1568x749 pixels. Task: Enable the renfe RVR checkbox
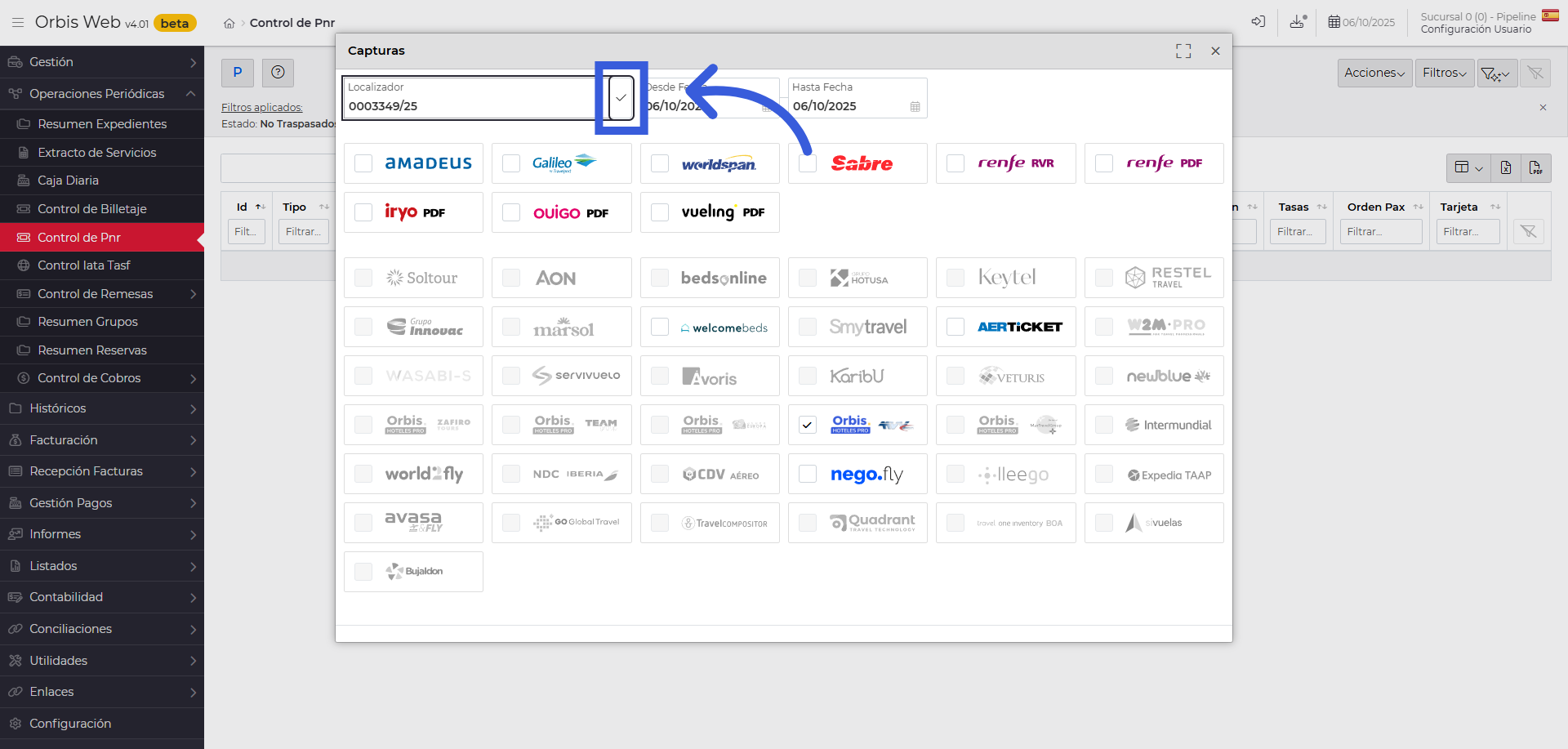[x=955, y=163]
